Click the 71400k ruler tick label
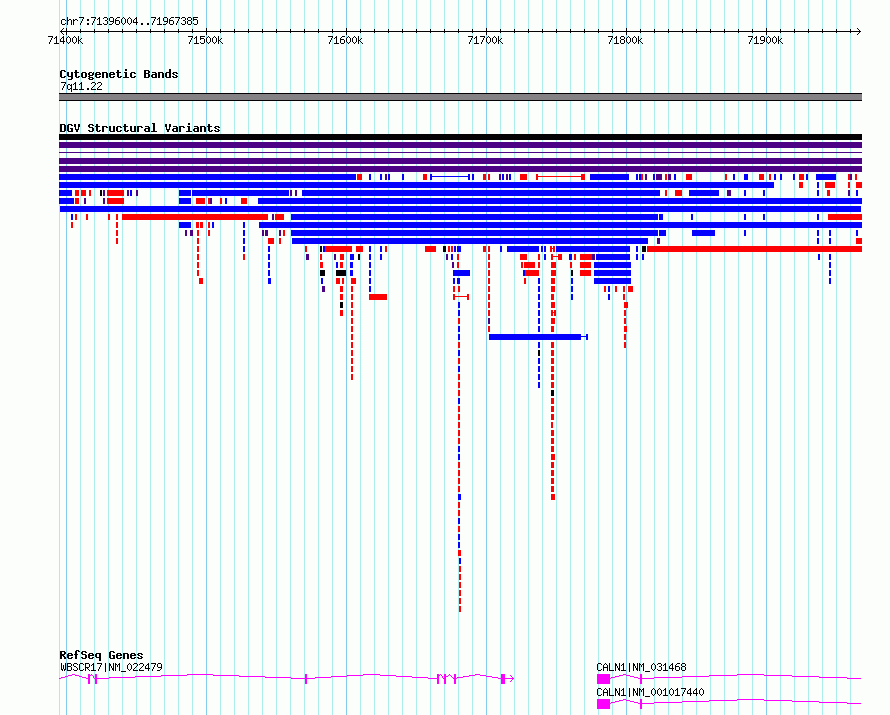 65,40
